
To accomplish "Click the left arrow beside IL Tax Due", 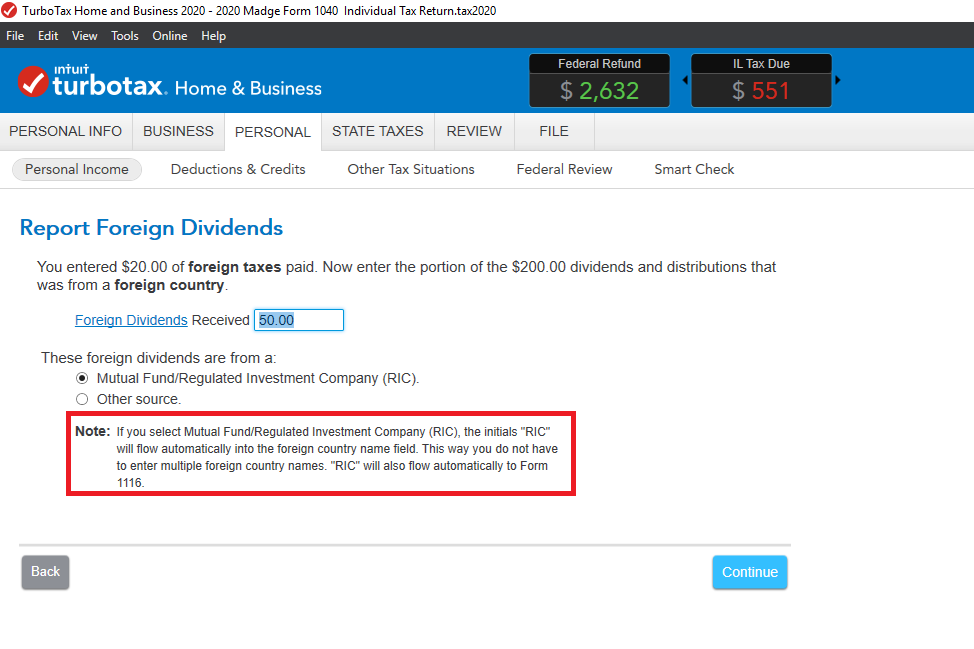I will pos(685,79).
